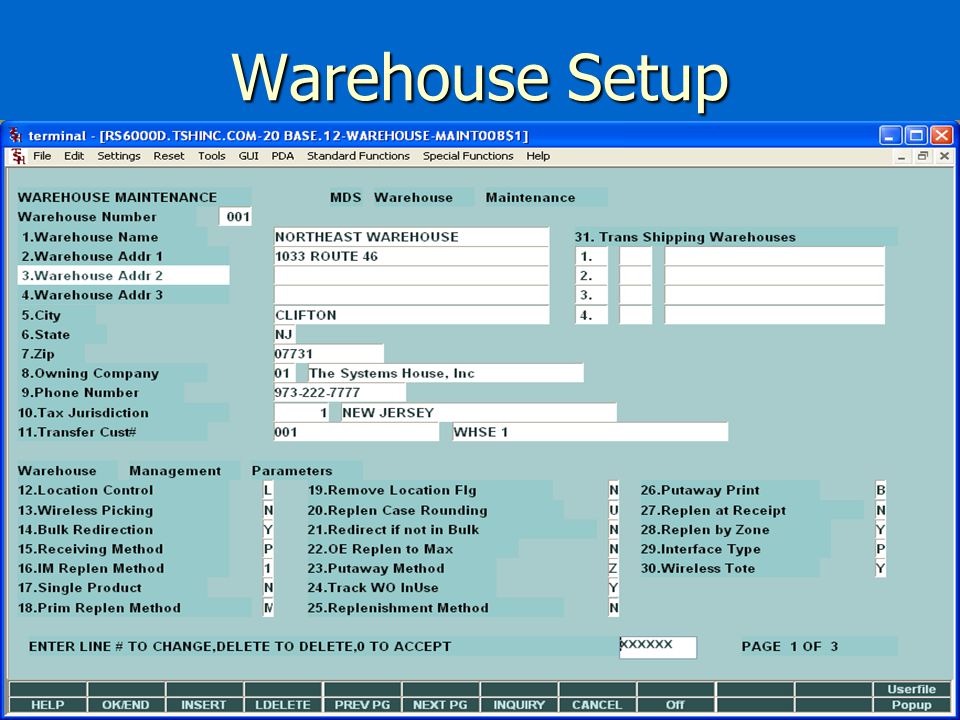The width and height of the screenshot is (960, 720).
Task: Click the NEW JERSEY jurisdiction description
Action: coord(479,413)
